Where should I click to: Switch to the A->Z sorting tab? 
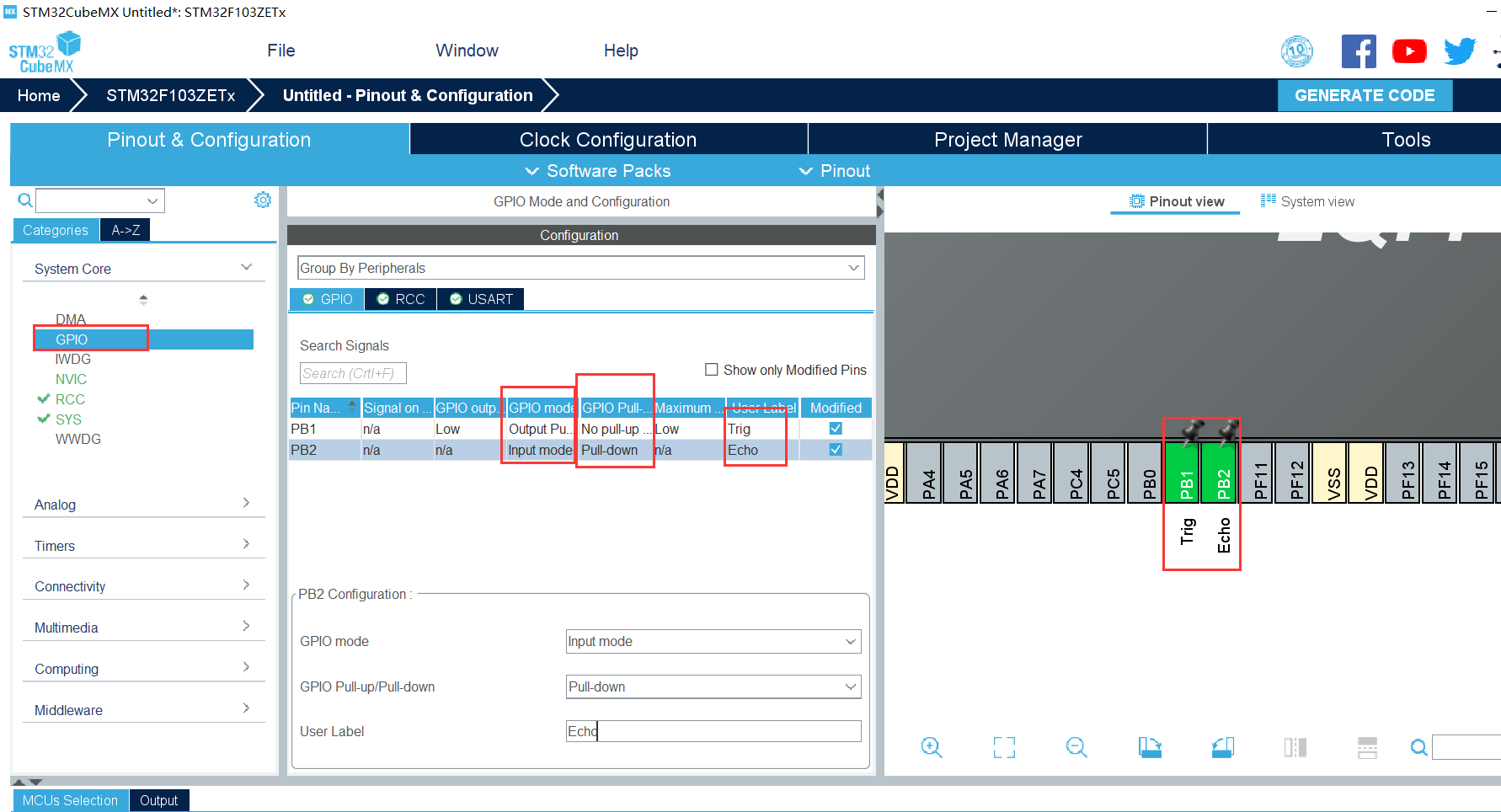click(126, 230)
